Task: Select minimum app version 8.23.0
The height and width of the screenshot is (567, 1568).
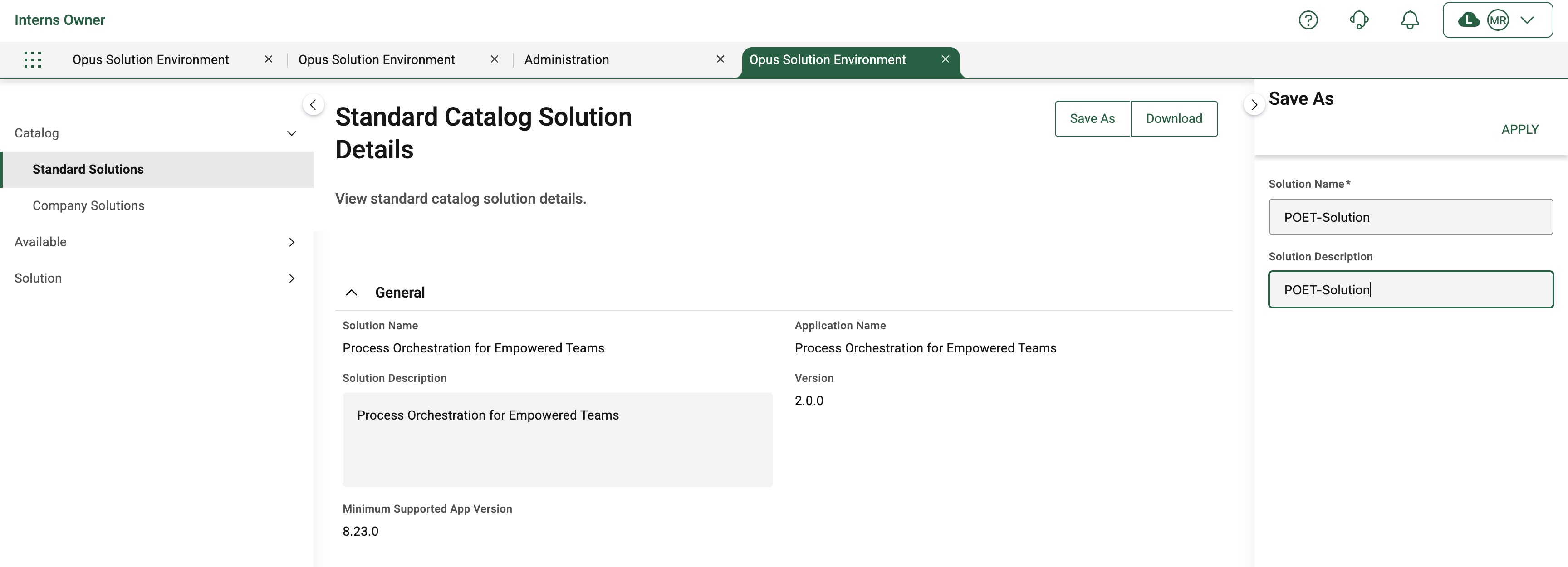Action: (360, 532)
